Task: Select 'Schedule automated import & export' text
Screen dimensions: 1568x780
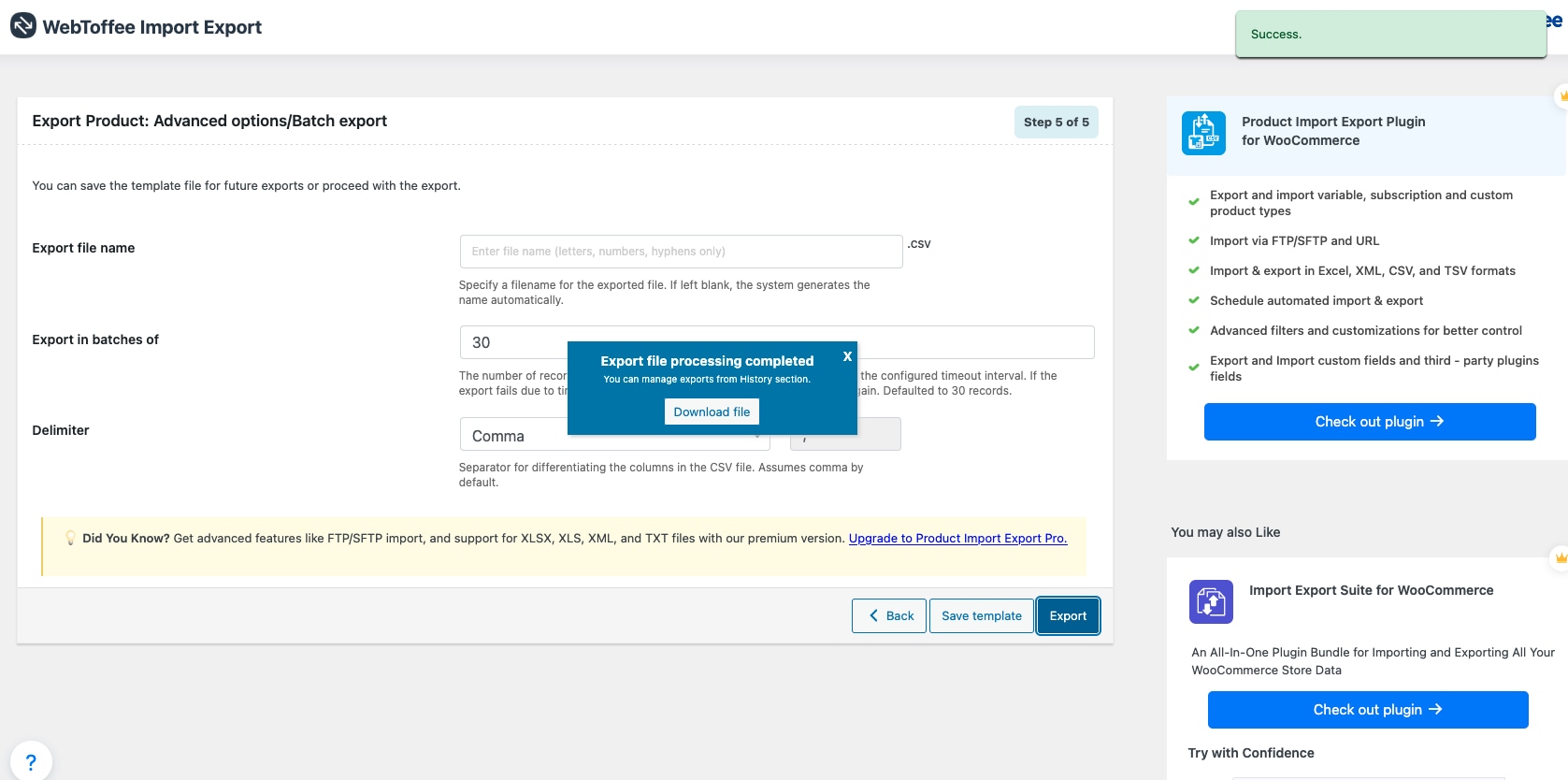Action: click(1316, 300)
